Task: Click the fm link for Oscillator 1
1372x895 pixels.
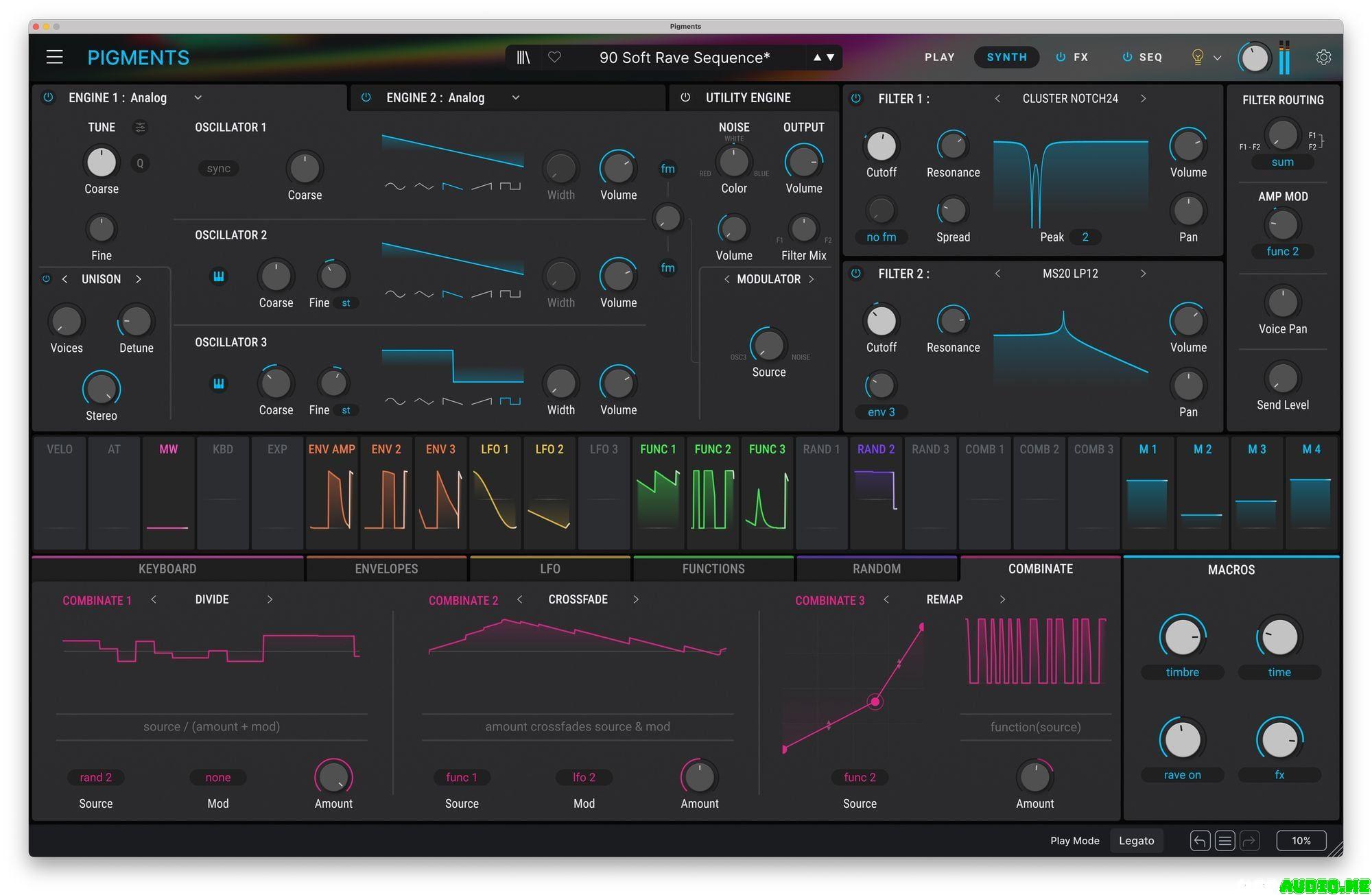Action: [667, 169]
